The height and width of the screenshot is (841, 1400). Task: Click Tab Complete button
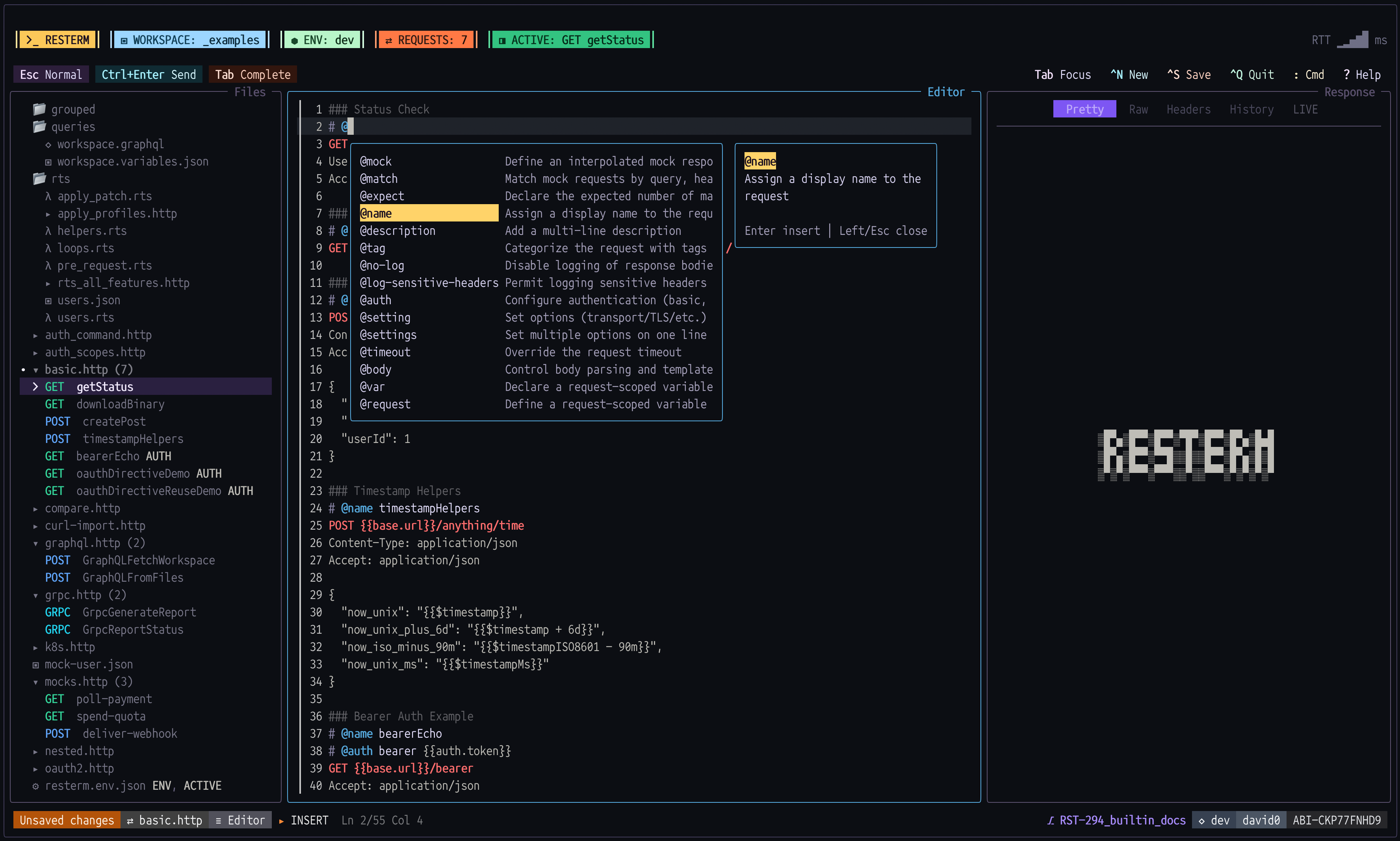pos(253,74)
